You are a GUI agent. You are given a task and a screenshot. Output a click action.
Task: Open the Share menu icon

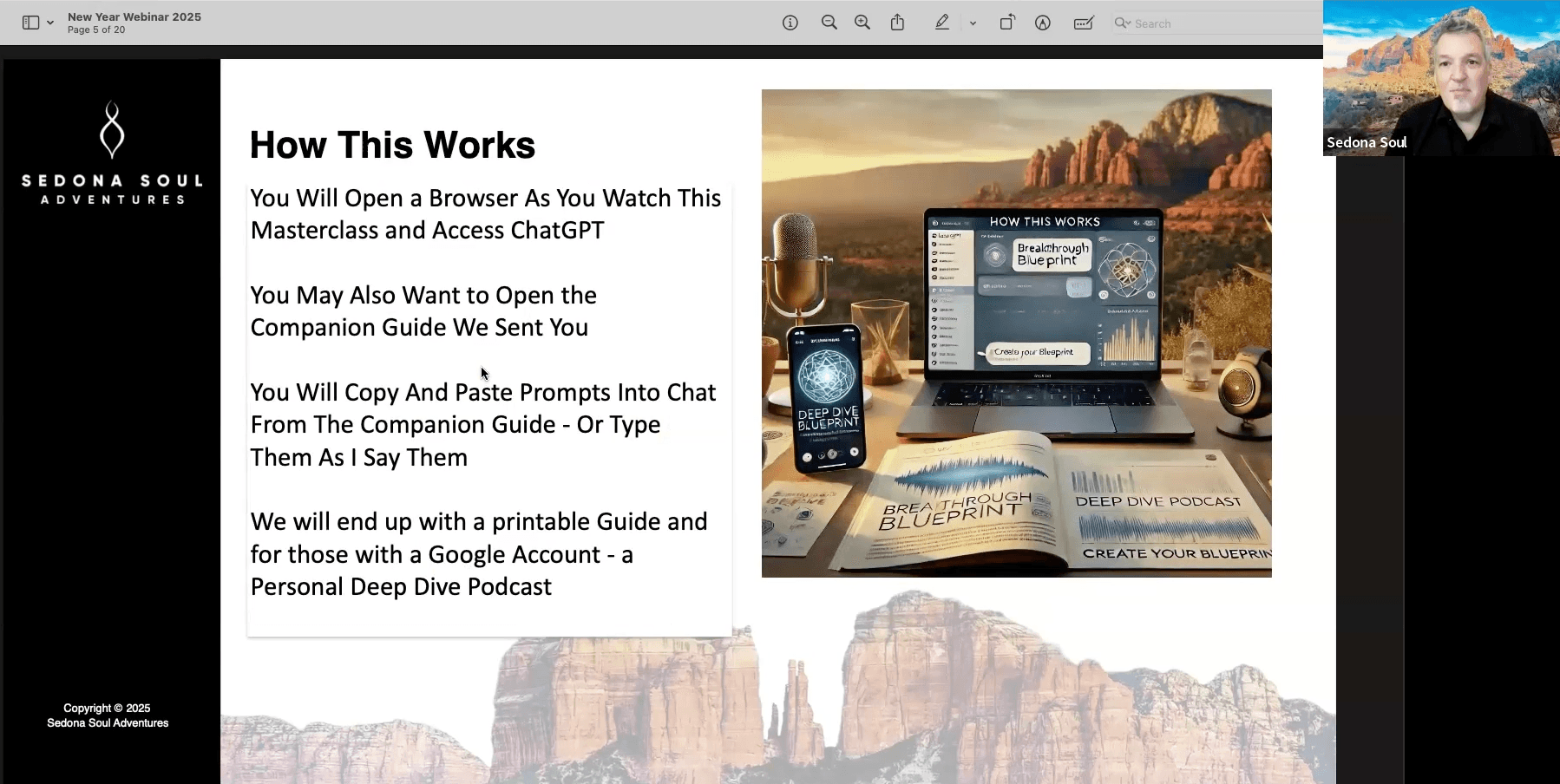[897, 23]
